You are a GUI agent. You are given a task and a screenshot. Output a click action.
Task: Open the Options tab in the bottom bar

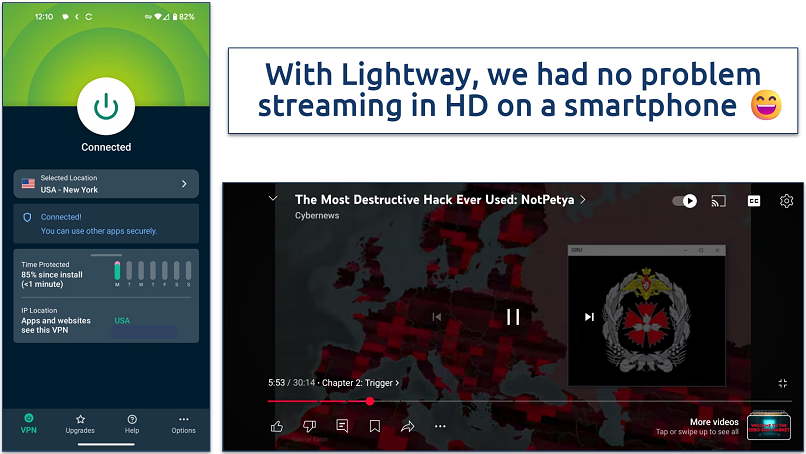click(183, 423)
